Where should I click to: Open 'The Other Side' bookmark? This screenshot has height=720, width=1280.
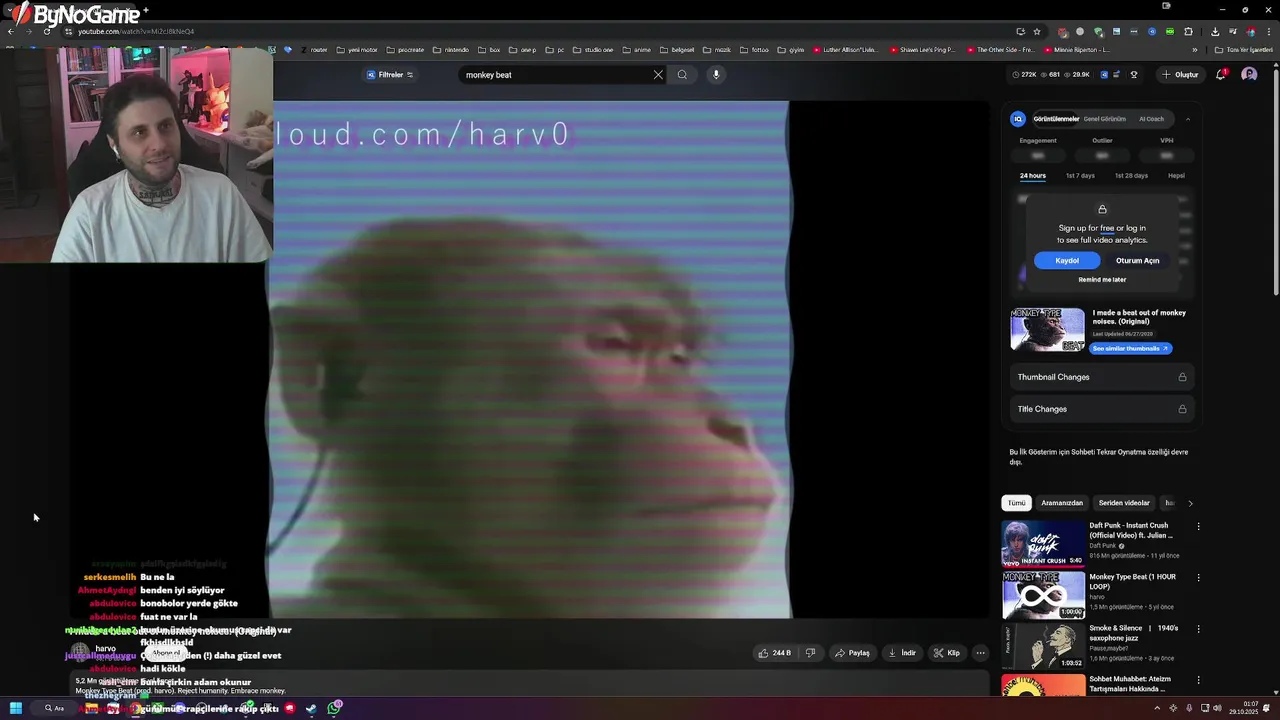point(999,50)
